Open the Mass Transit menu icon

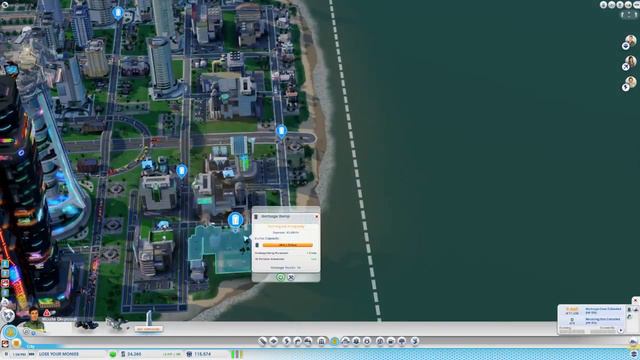click(x=391, y=341)
